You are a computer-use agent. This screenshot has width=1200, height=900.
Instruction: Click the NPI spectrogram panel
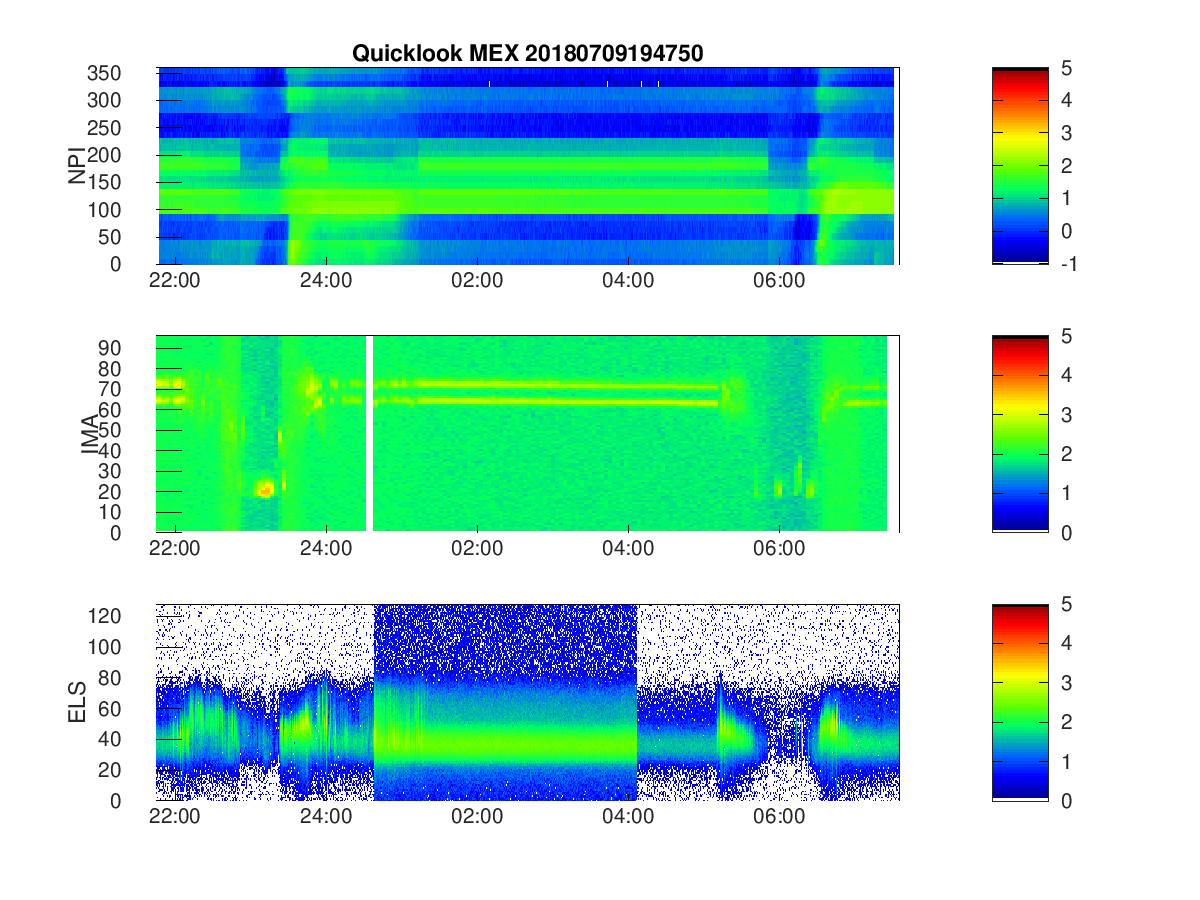point(528,166)
